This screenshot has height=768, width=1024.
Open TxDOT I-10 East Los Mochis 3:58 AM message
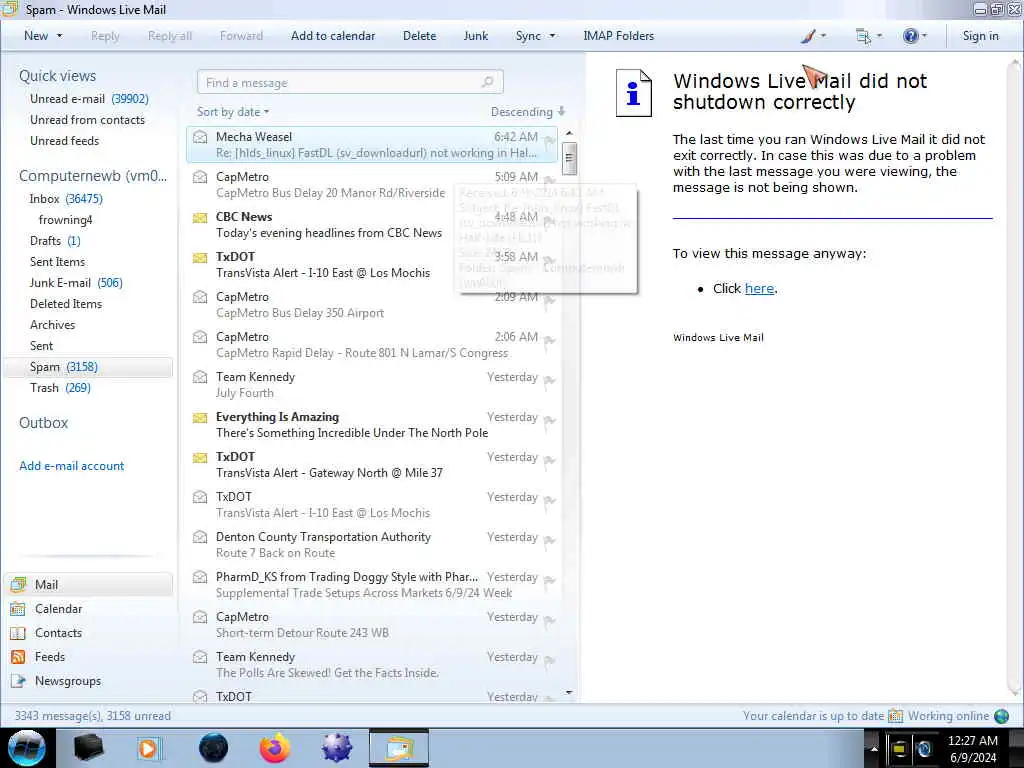tap(372, 264)
